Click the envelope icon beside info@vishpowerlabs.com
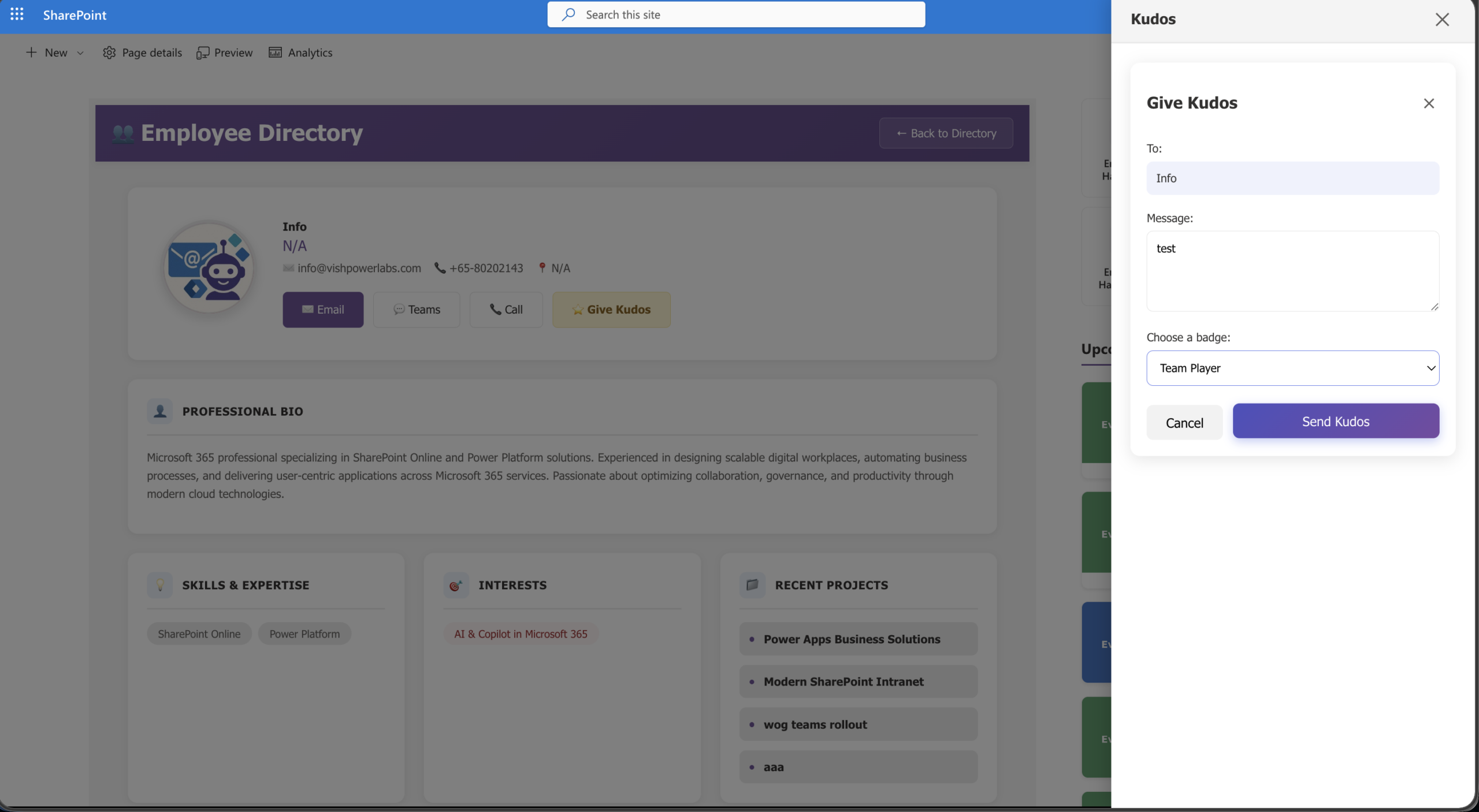Image resolution: width=1479 pixels, height=812 pixels. tap(288, 268)
